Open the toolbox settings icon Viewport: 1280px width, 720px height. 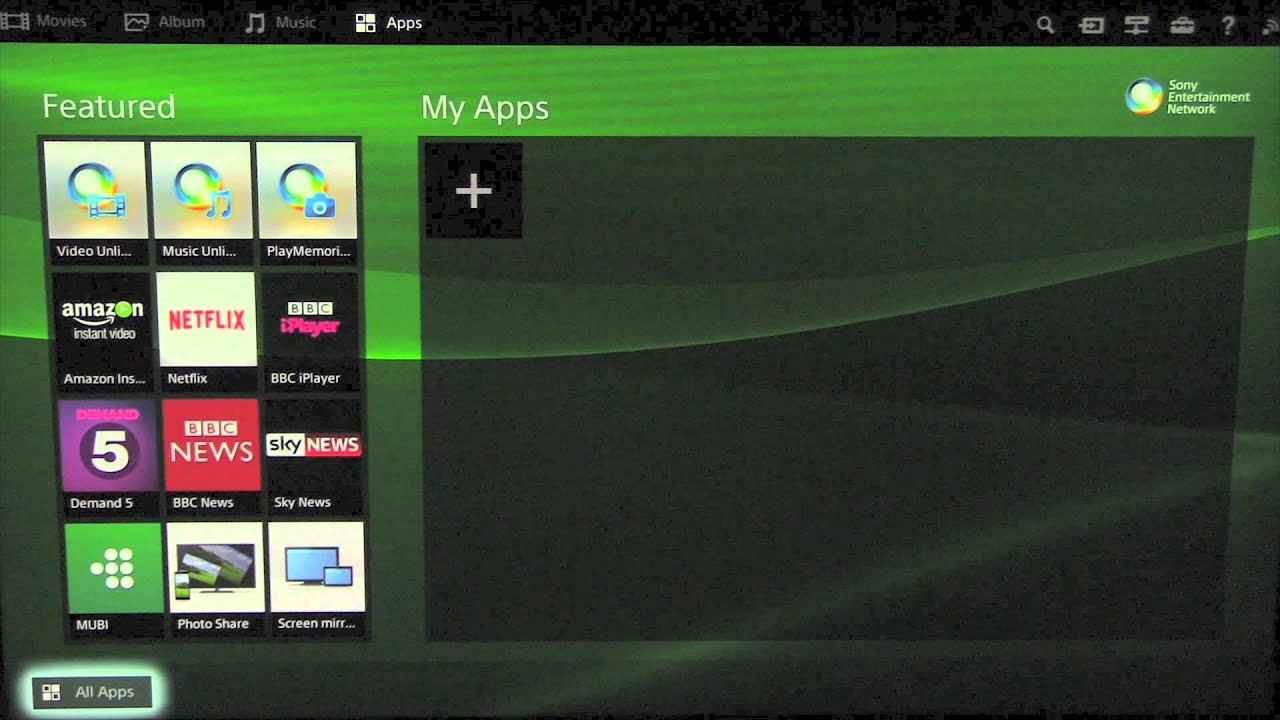[1182, 25]
